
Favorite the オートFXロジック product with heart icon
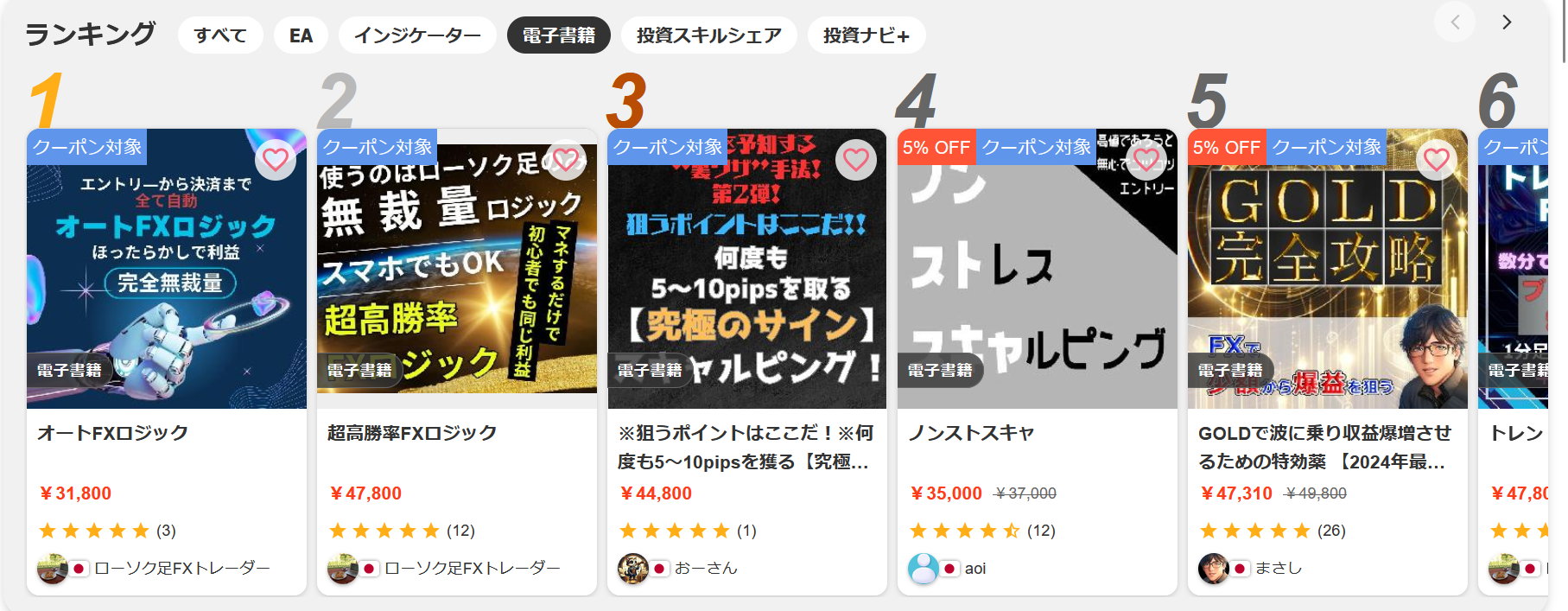(x=276, y=160)
